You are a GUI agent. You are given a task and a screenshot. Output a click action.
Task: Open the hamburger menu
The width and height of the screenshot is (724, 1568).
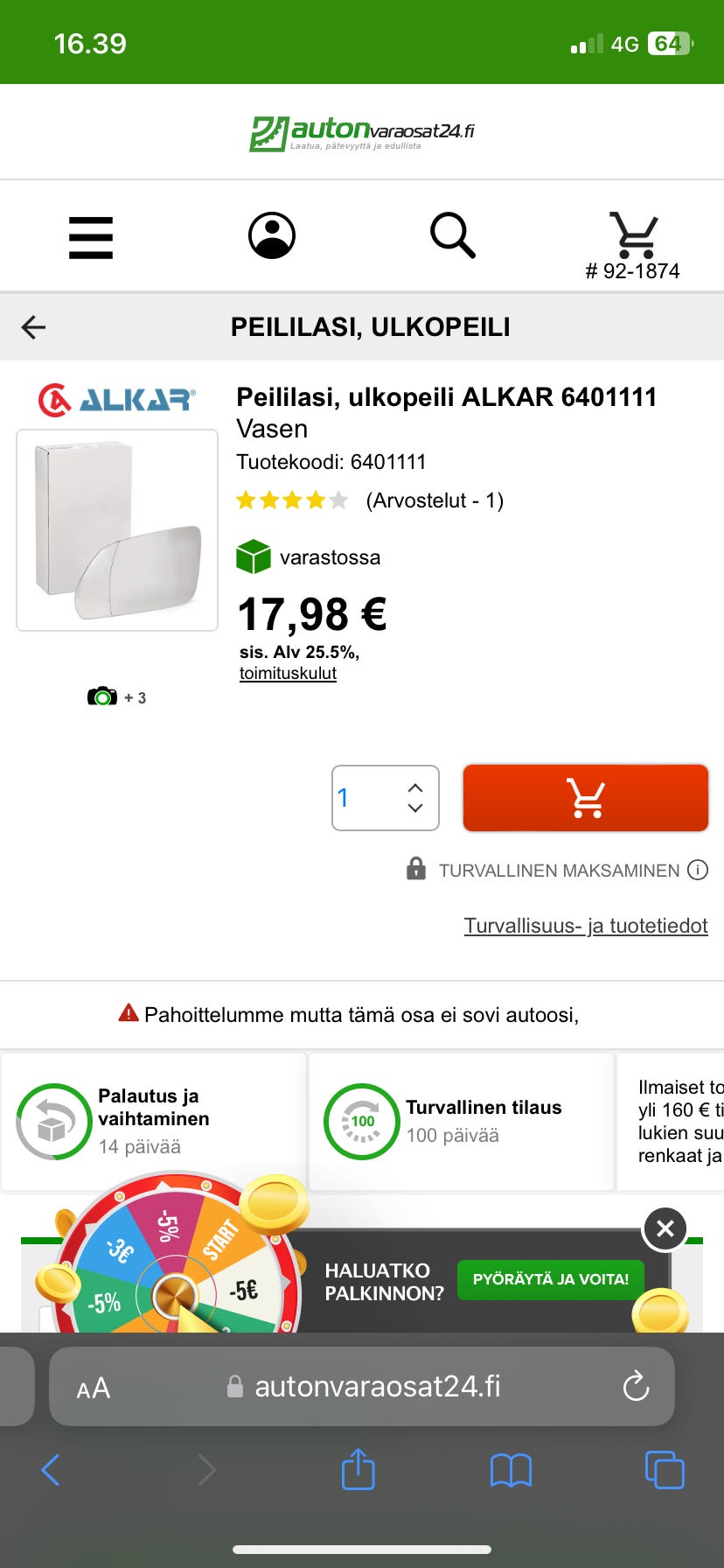click(x=91, y=237)
